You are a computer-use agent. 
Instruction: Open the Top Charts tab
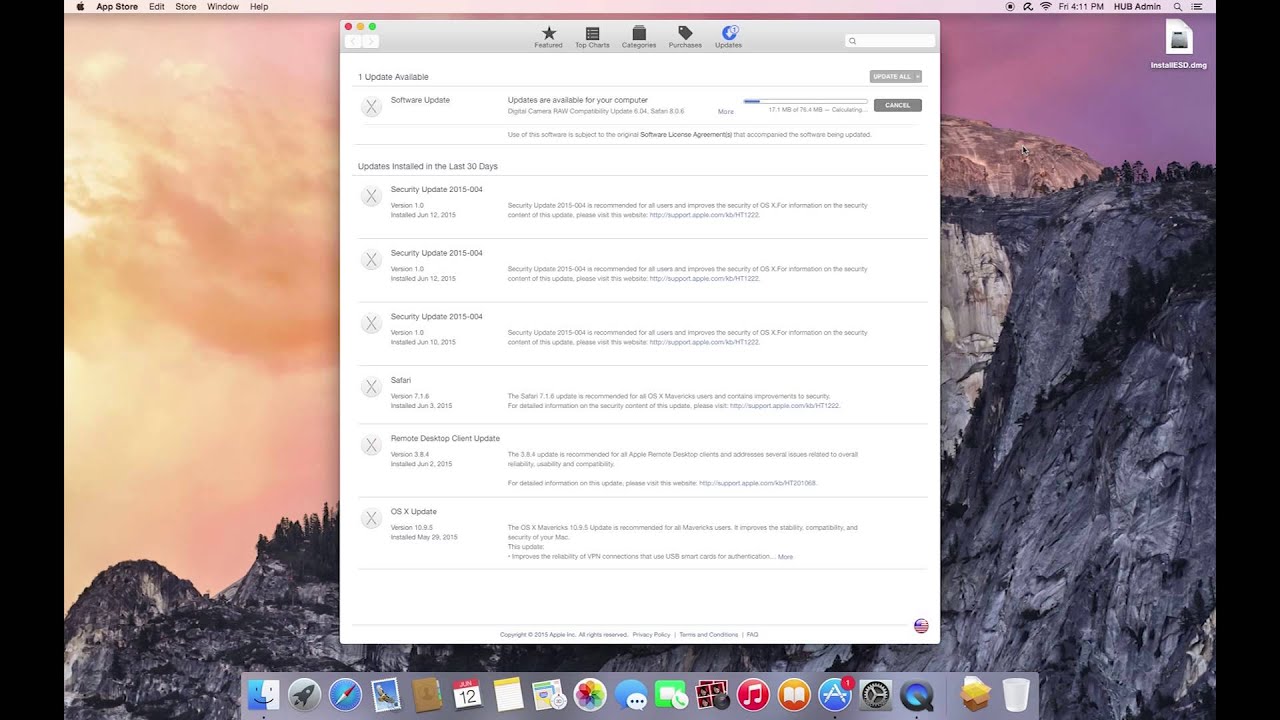[592, 37]
